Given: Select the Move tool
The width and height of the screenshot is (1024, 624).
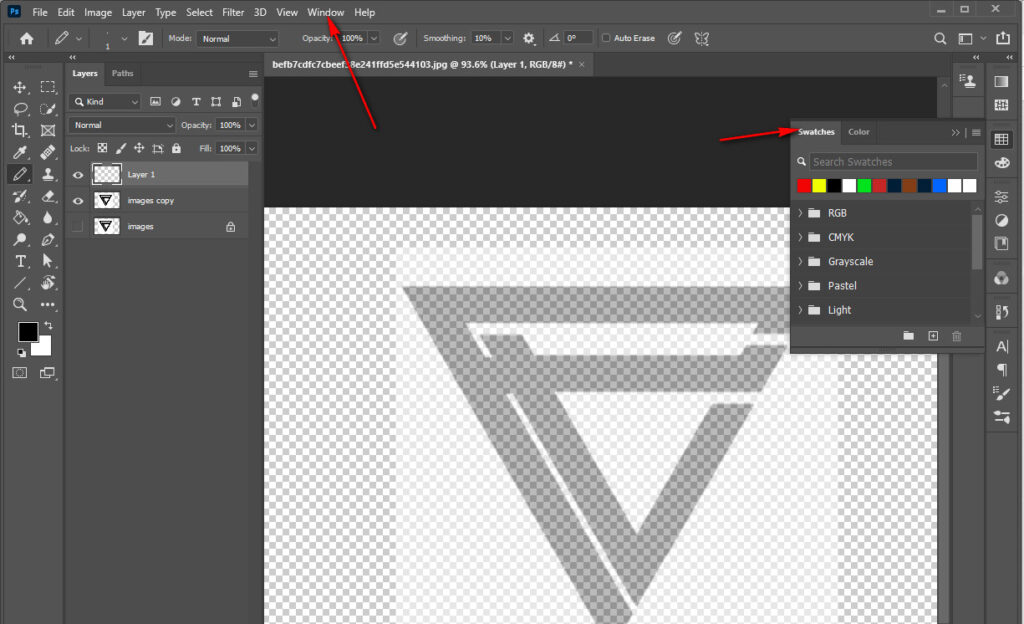Looking at the screenshot, I should coord(20,87).
